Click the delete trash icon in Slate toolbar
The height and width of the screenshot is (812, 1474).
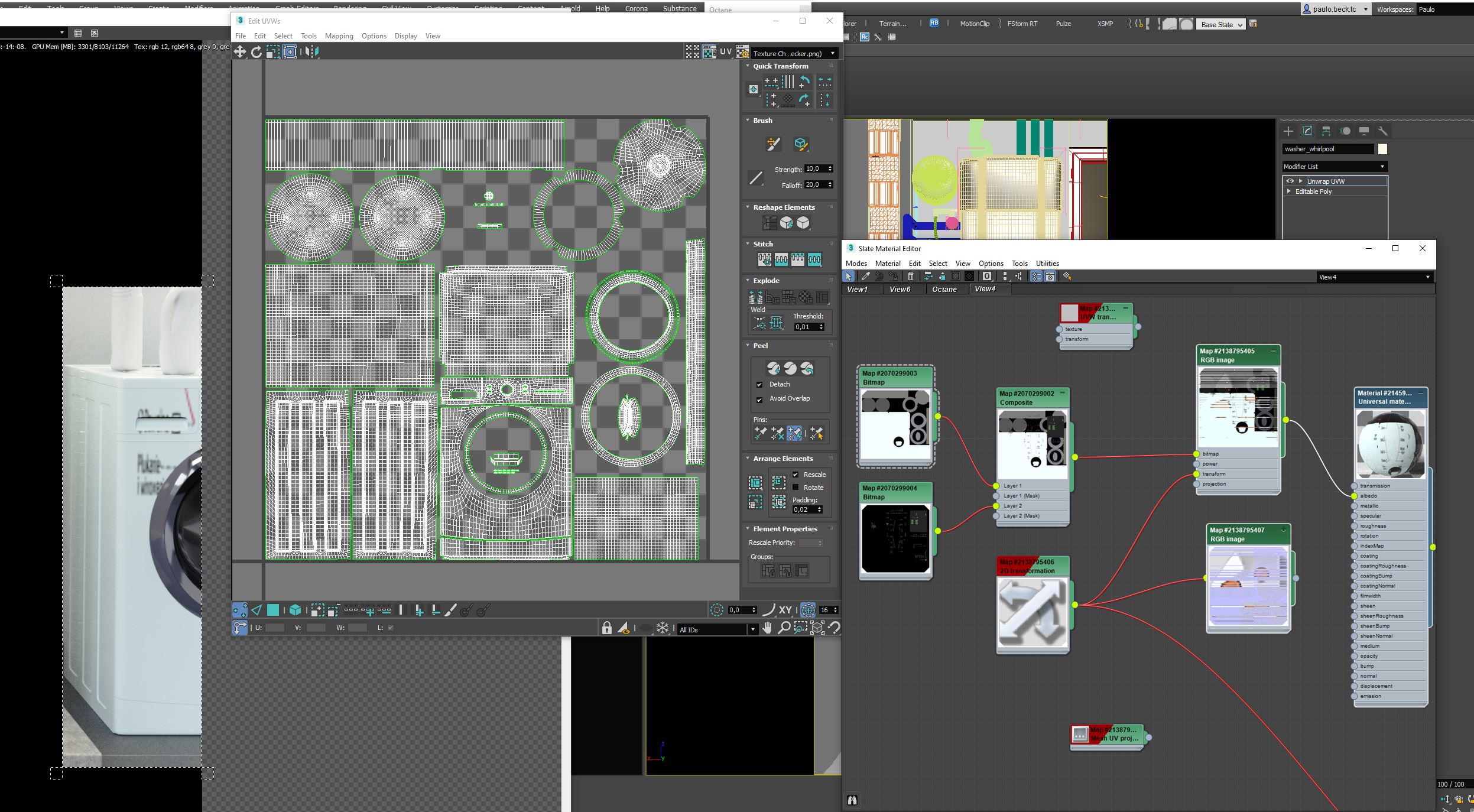click(x=910, y=276)
